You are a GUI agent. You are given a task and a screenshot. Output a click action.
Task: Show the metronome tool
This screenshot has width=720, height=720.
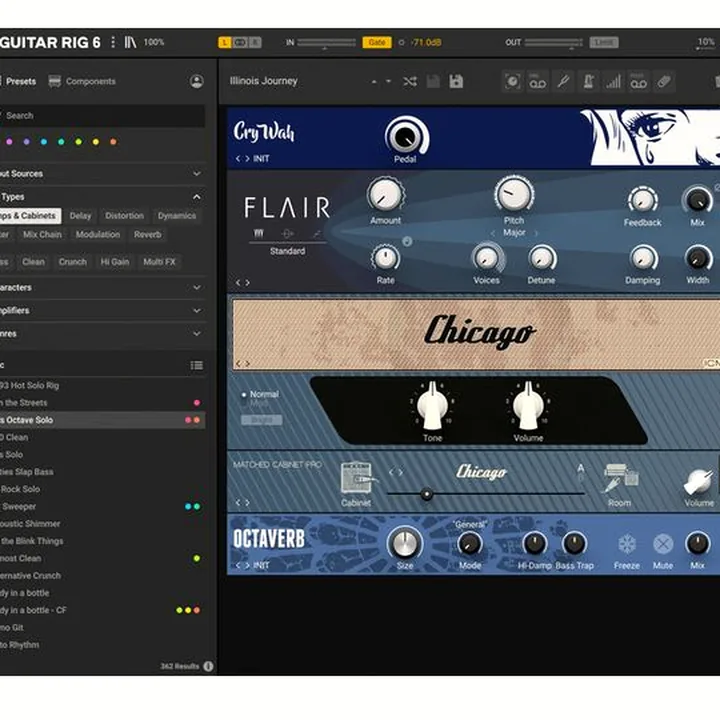pyautogui.click(x=588, y=82)
